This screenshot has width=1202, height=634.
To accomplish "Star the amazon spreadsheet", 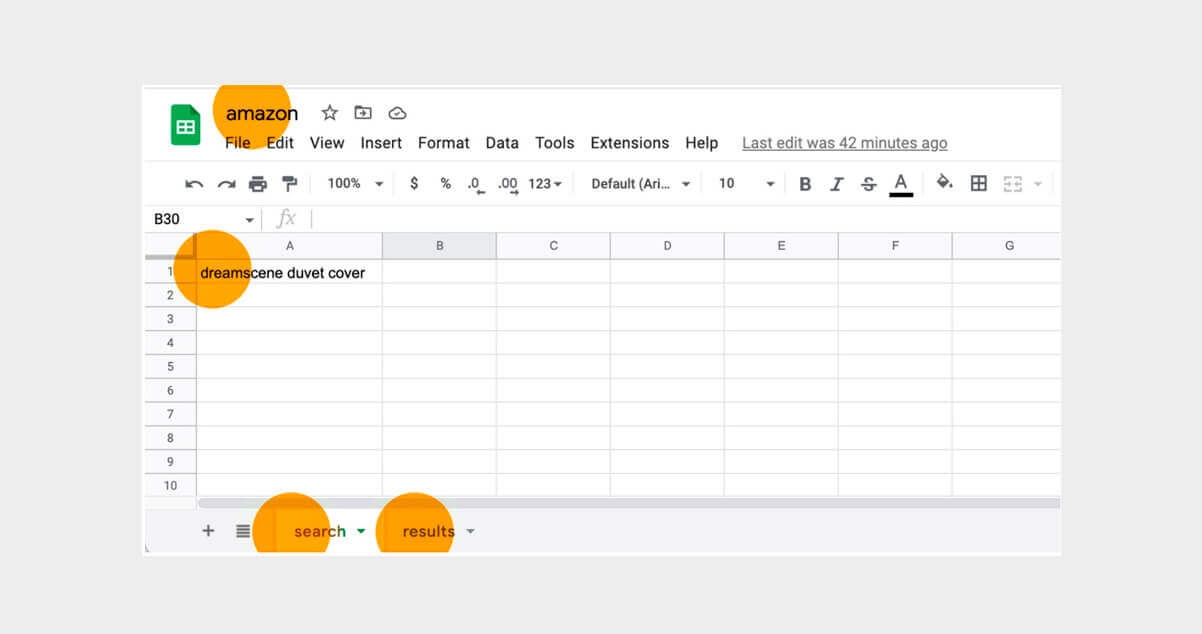I will pyautogui.click(x=329, y=113).
